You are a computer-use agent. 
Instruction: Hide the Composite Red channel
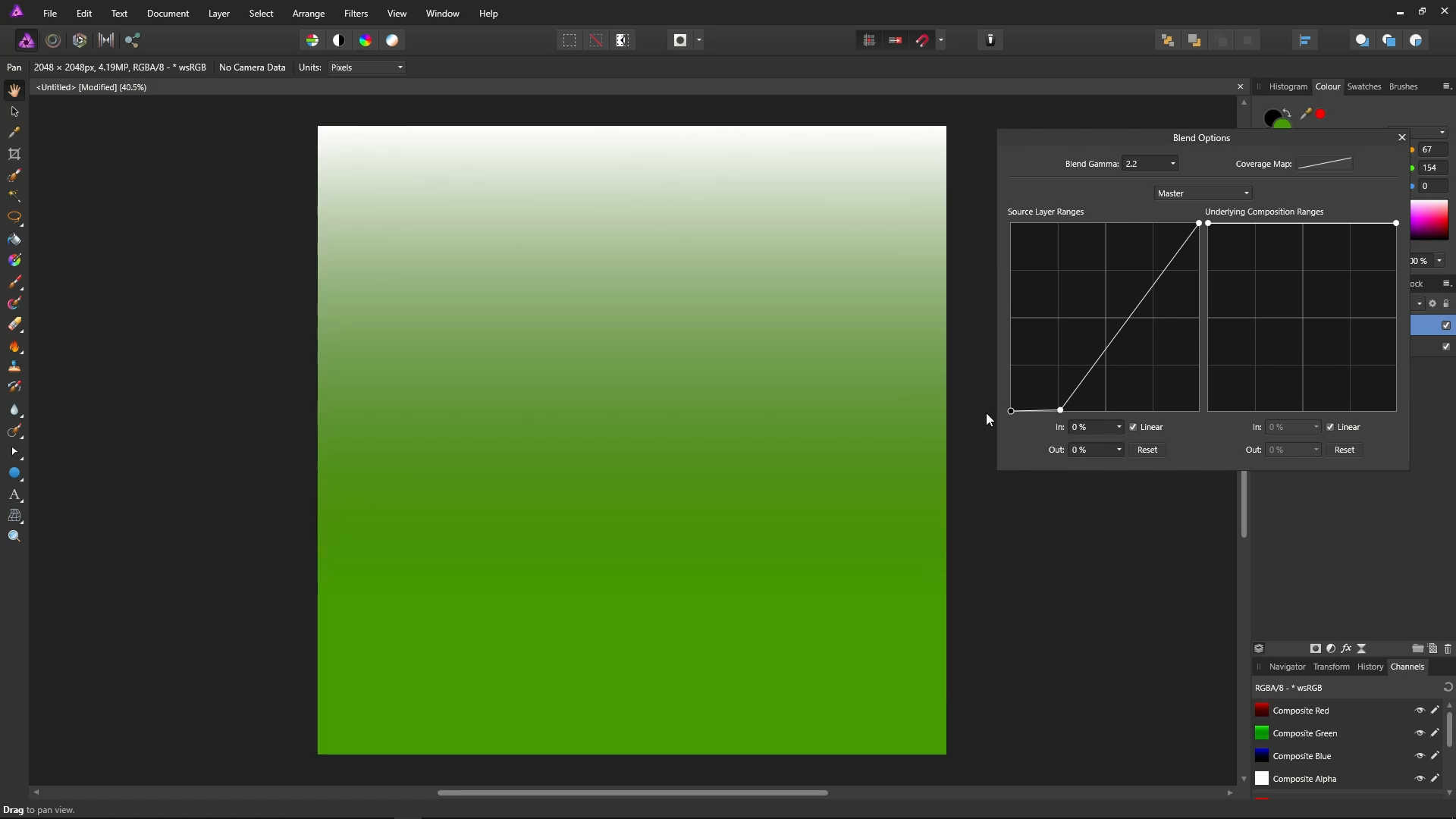tap(1420, 711)
